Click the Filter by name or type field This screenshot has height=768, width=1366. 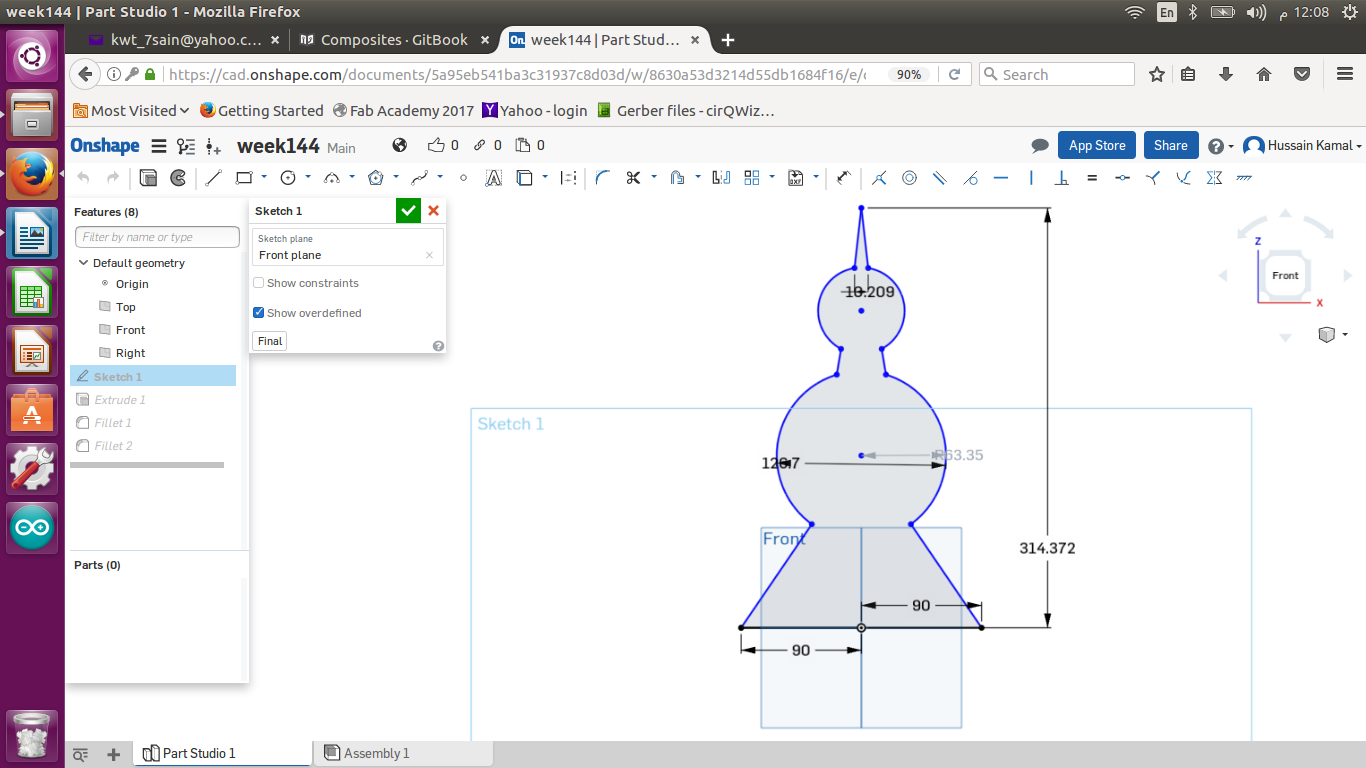[x=157, y=237]
